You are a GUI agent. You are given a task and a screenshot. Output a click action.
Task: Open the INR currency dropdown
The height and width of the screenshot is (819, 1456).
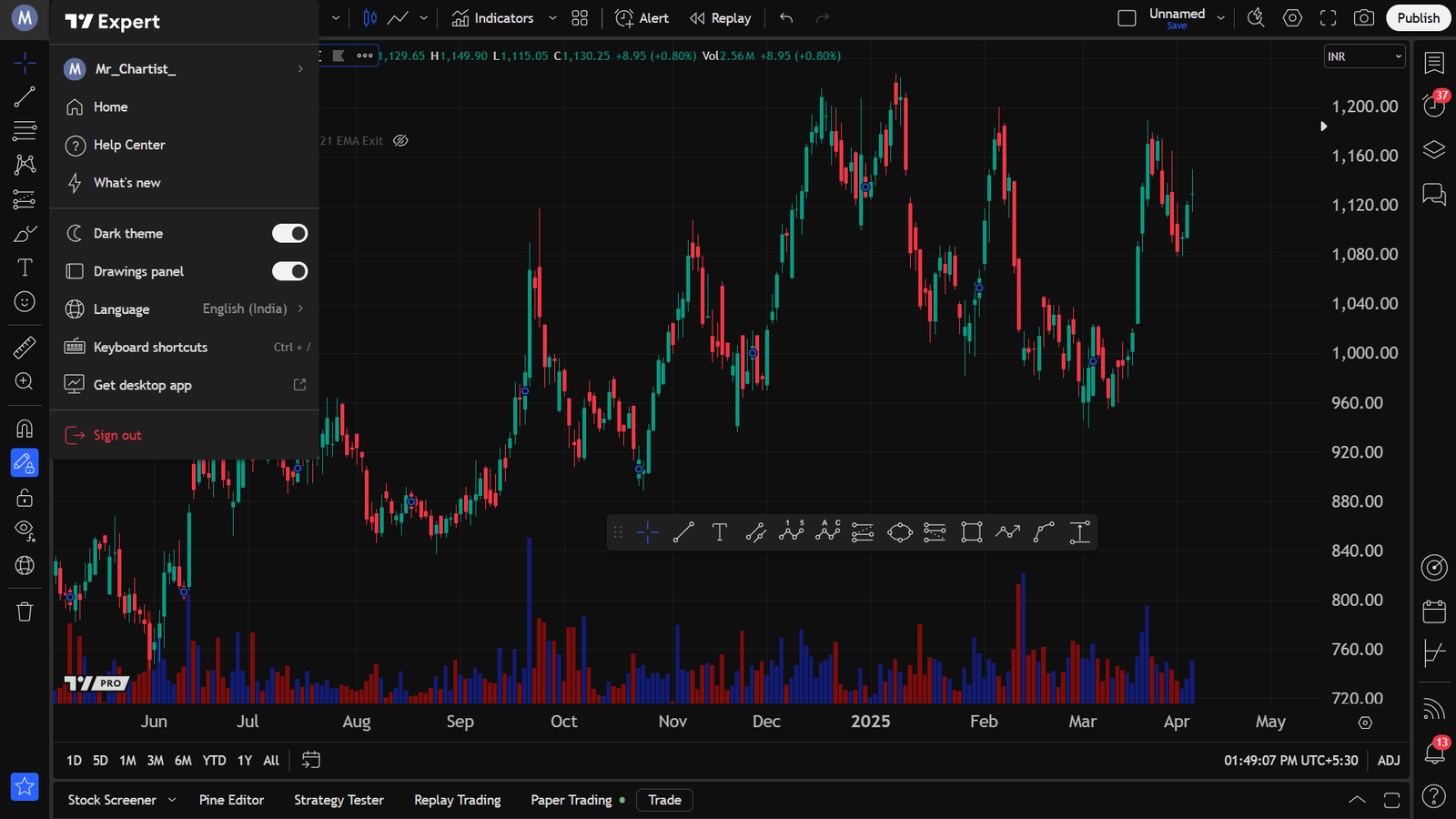pyautogui.click(x=1364, y=56)
